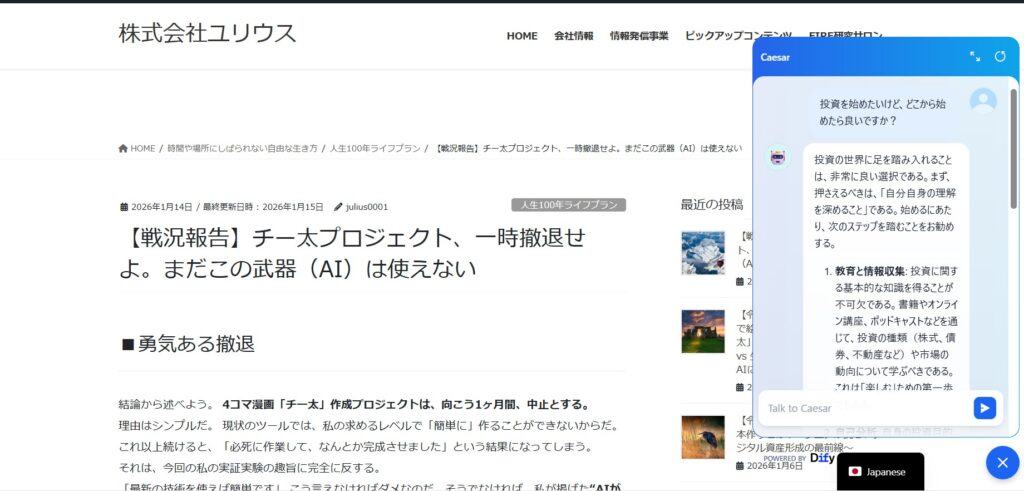1024x491 pixels.
Task: Click the 株式会社ユリウス site title
Action: (207, 33)
